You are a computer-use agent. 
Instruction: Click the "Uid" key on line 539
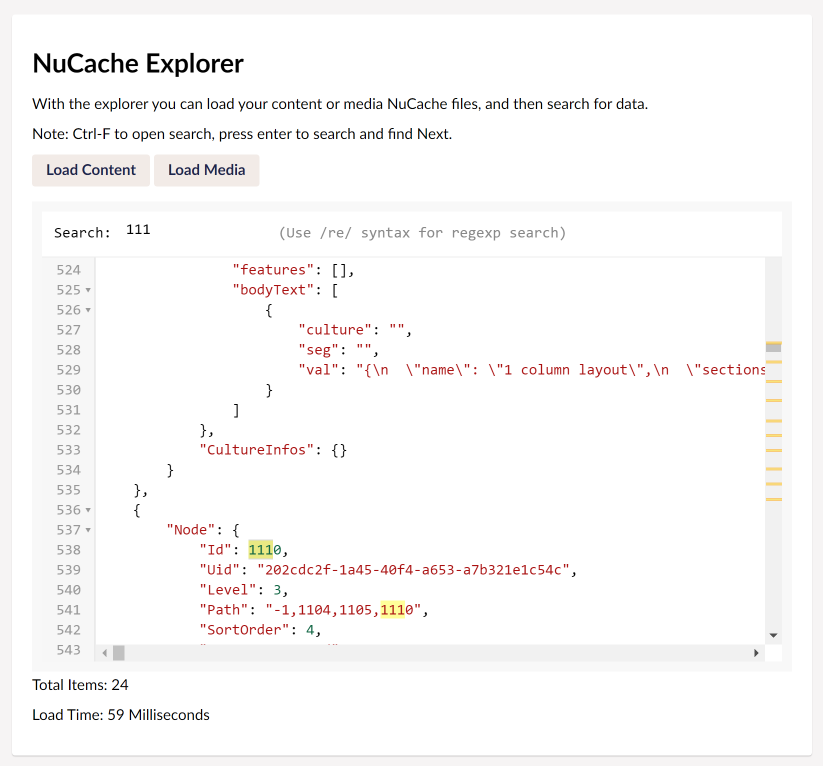pos(219,570)
